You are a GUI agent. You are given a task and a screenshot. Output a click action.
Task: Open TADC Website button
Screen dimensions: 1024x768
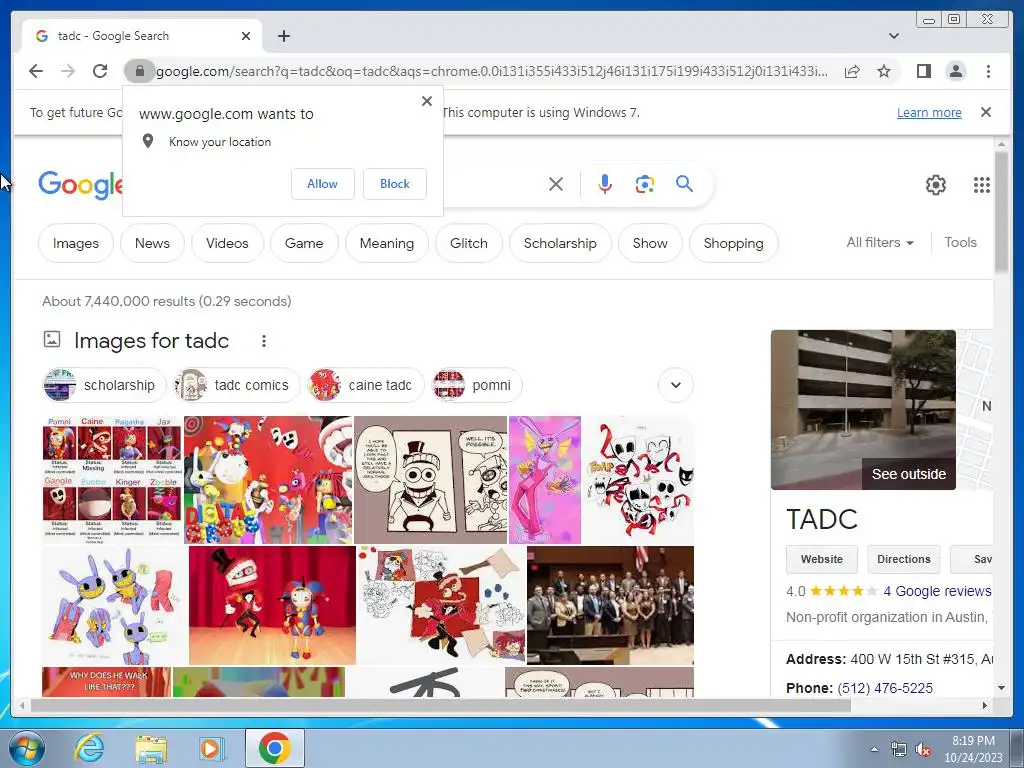pos(822,559)
